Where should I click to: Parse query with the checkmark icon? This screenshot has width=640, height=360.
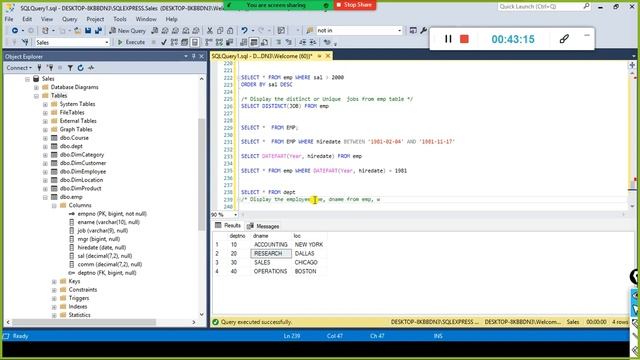point(164,42)
